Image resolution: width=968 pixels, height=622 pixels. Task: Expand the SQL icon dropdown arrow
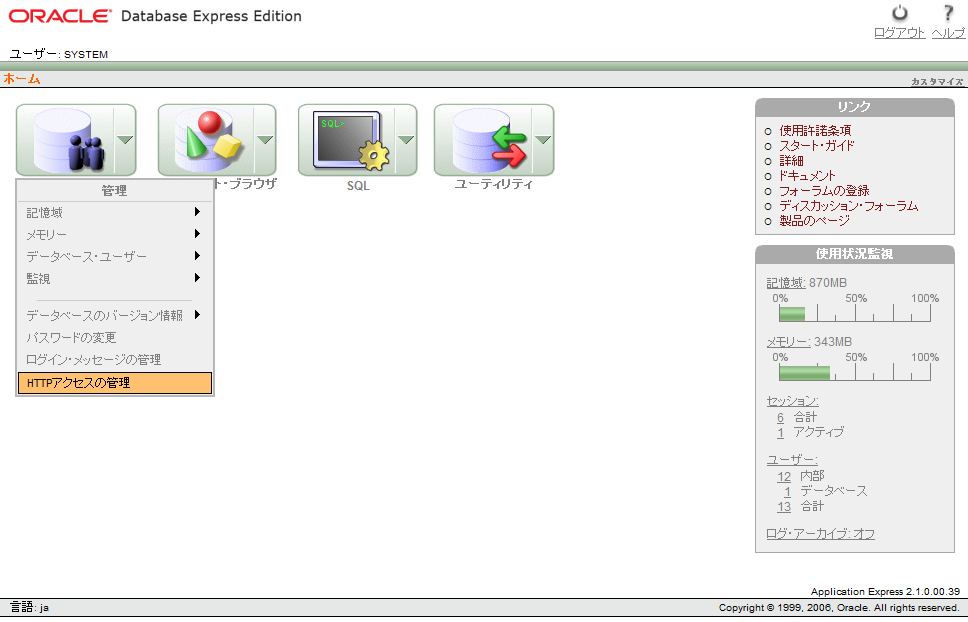point(406,140)
